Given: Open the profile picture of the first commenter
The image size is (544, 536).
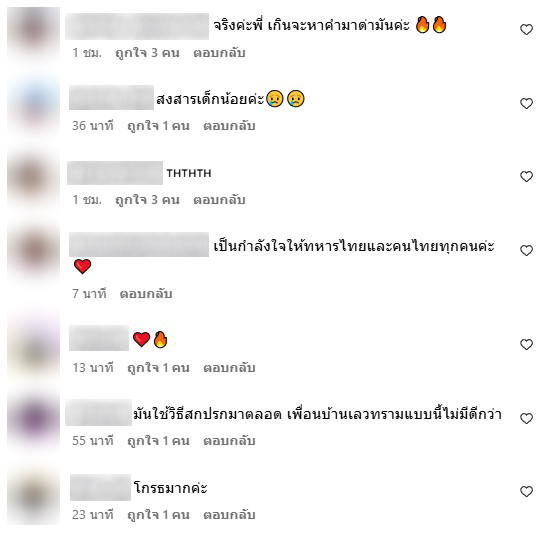Looking at the screenshot, I should (33, 34).
